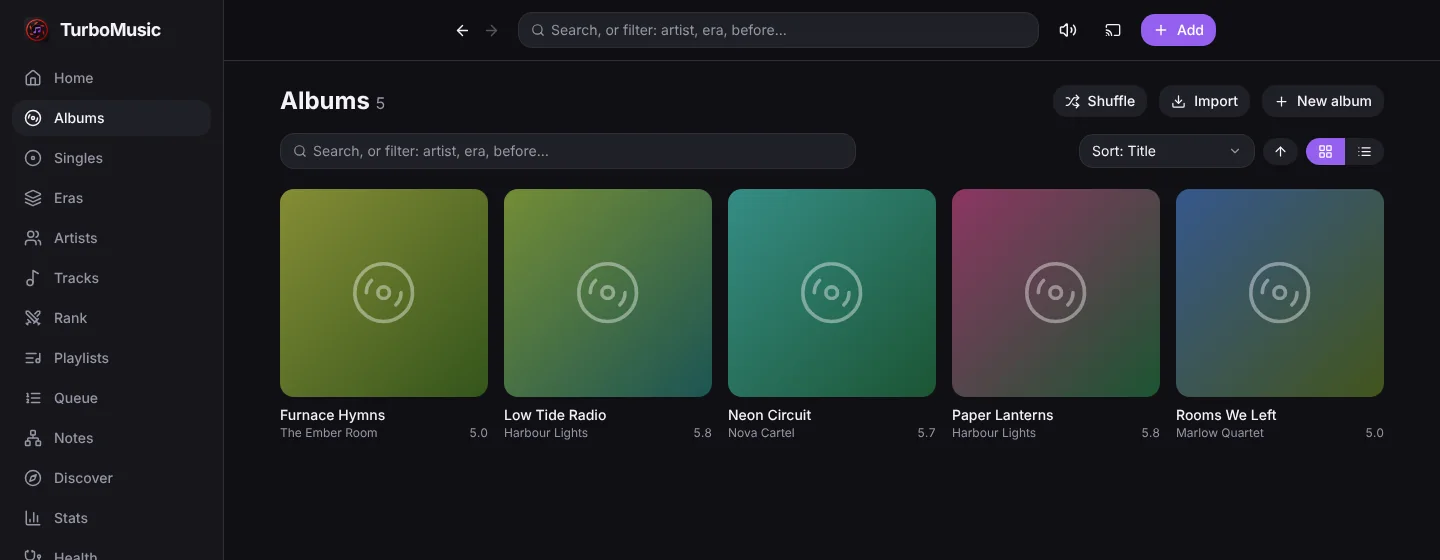Open the volume speaker control
Viewport: 1440px width, 560px height.
coord(1068,30)
